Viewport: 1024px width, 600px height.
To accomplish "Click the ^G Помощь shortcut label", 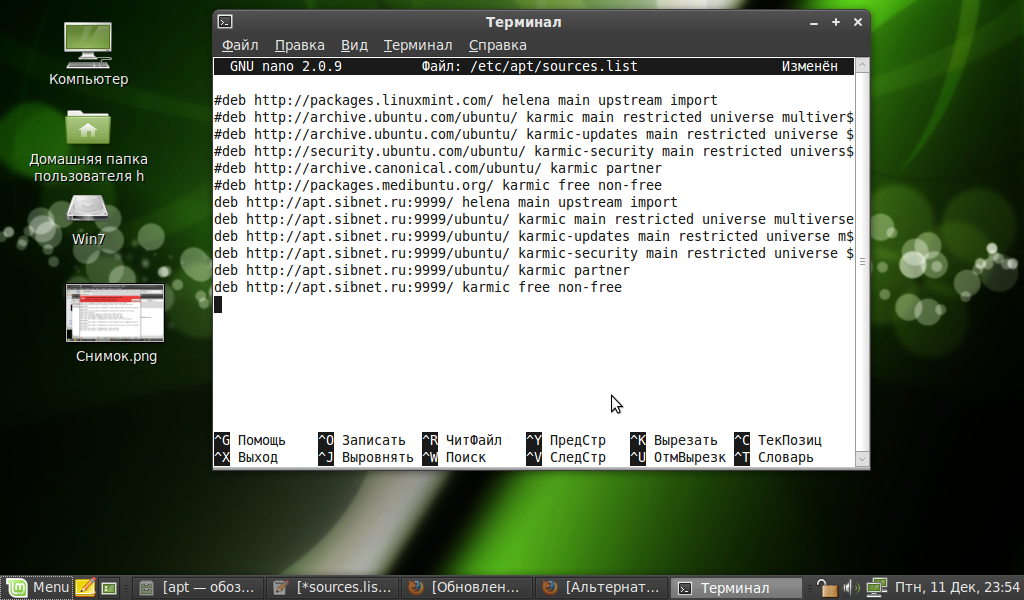I will pos(250,440).
